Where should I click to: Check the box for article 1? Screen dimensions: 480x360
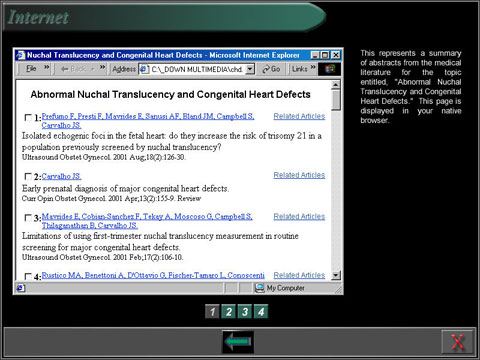(28, 117)
